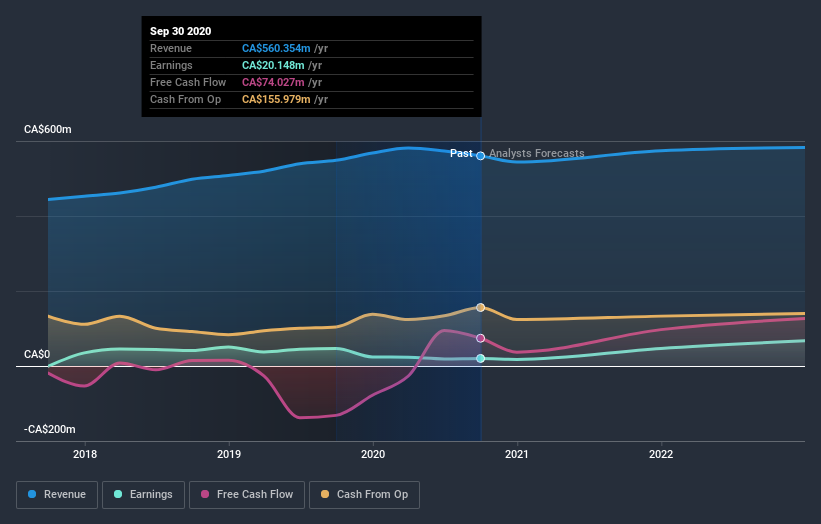Toggle the Cash From Op legend button
821x524 pixels.
click(364, 495)
